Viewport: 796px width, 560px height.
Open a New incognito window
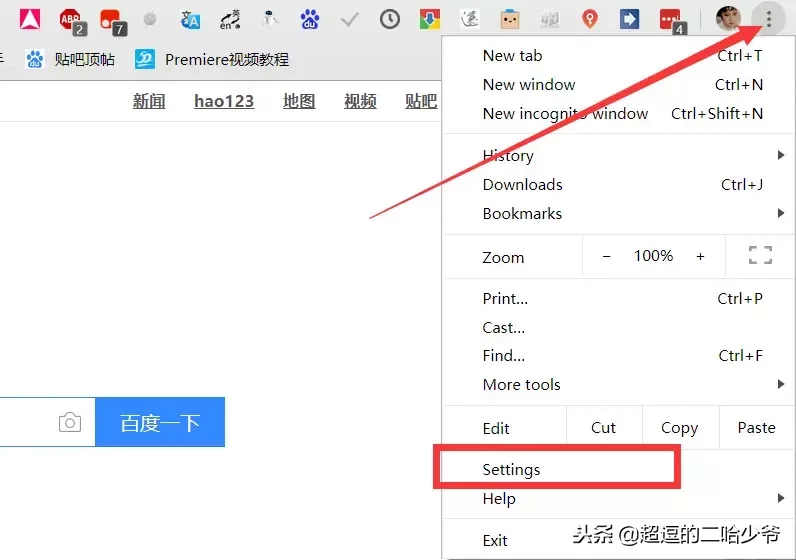[x=618, y=113]
